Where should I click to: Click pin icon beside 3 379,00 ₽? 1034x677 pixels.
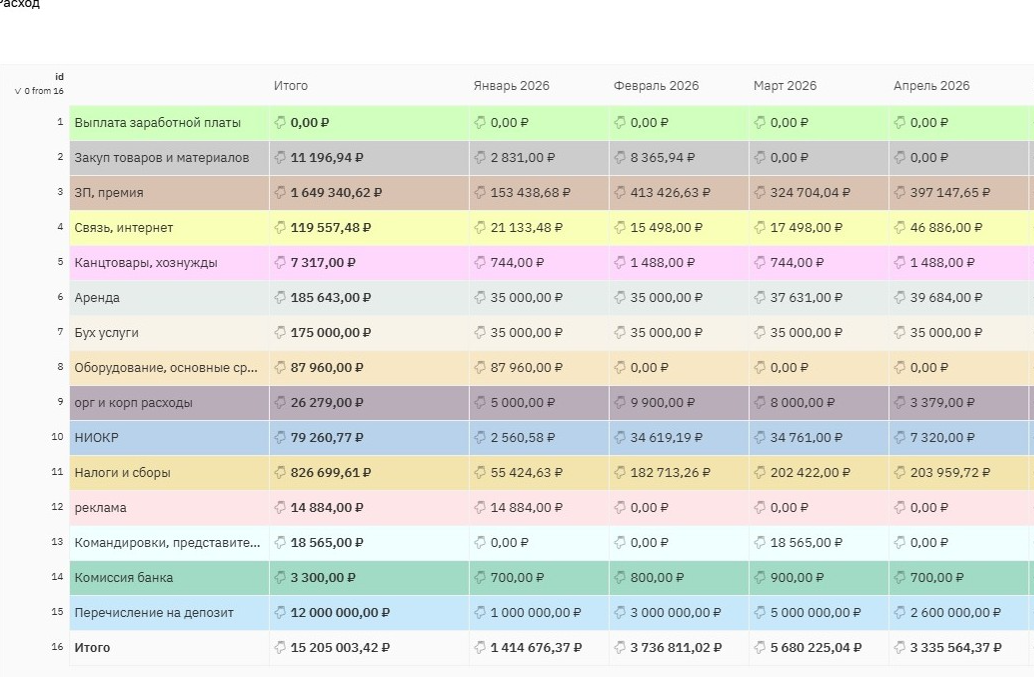[x=899, y=403]
